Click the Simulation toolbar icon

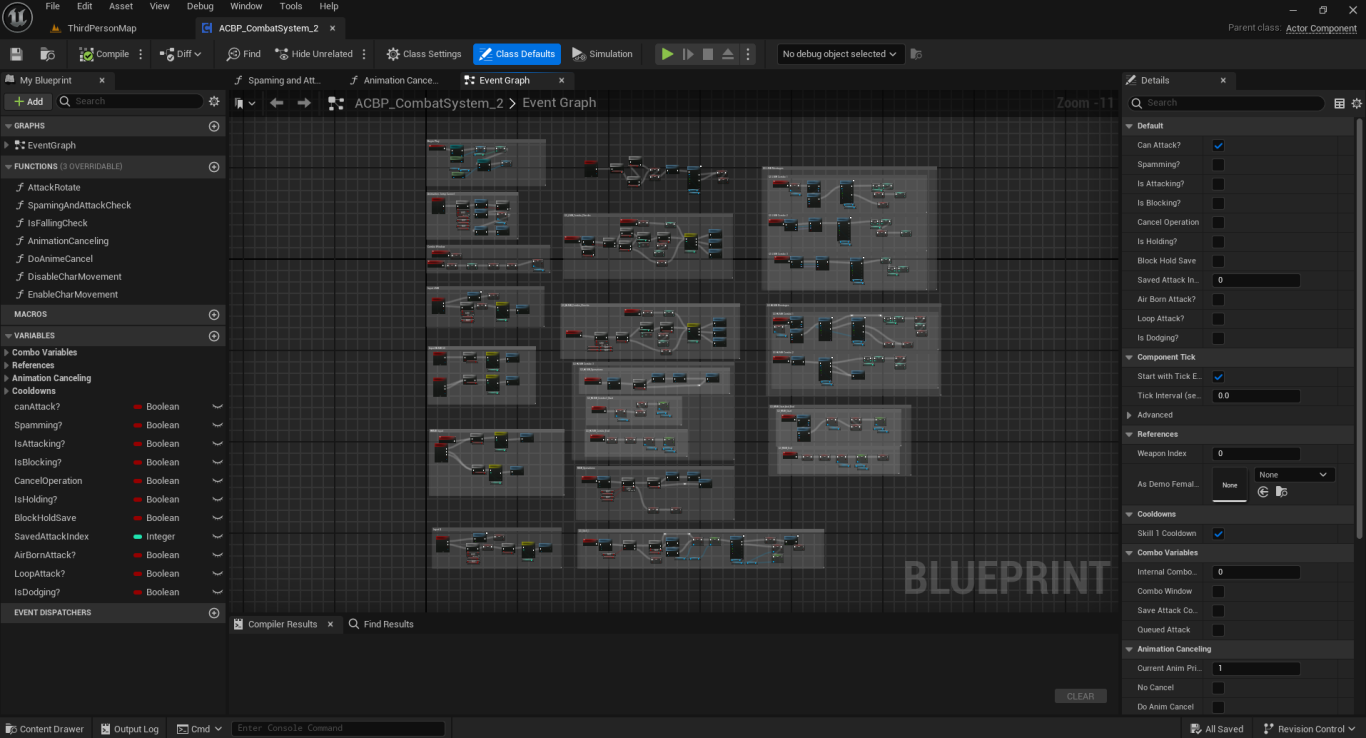pos(602,54)
